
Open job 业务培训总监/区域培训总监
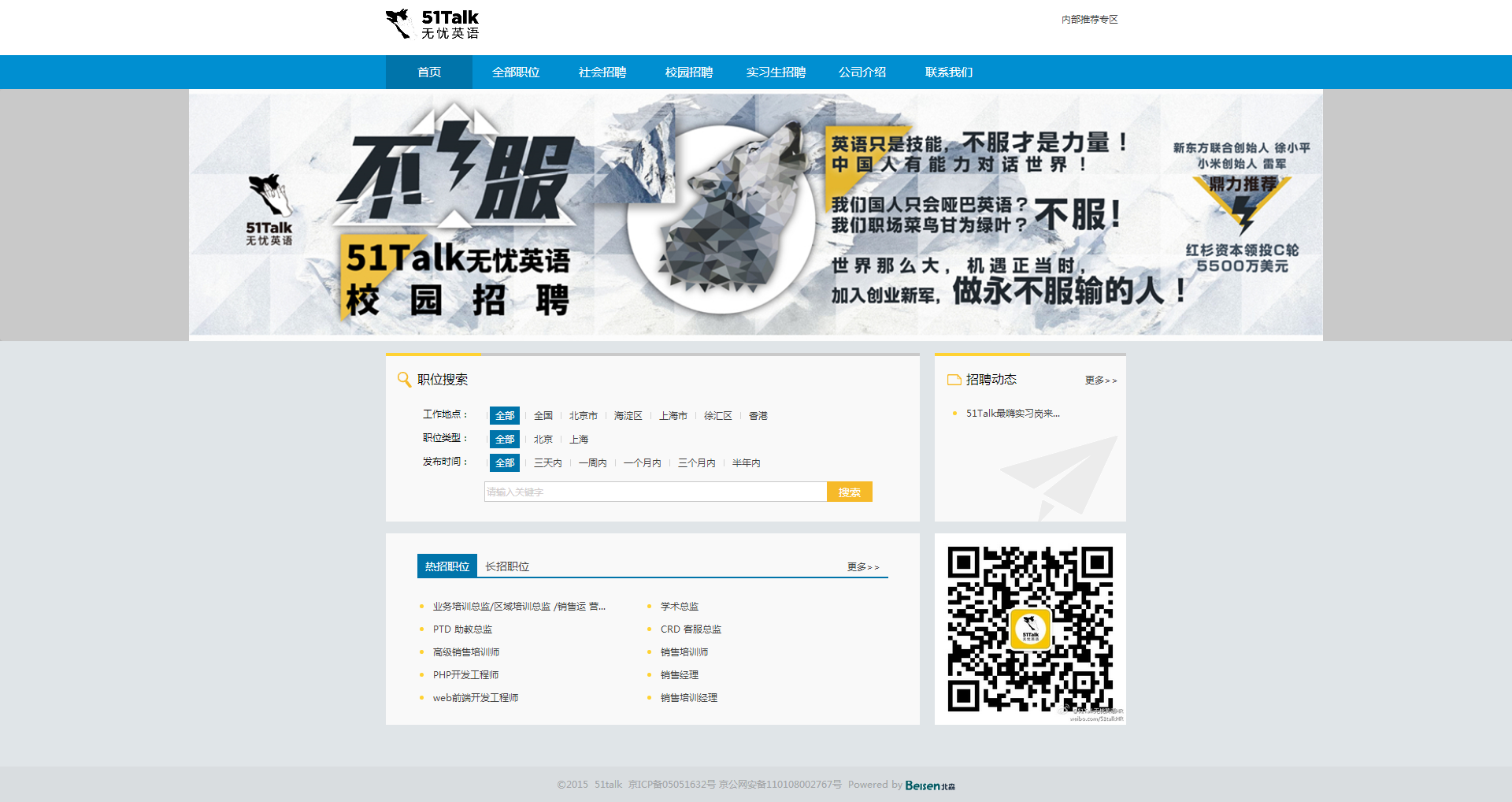coord(519,607)
